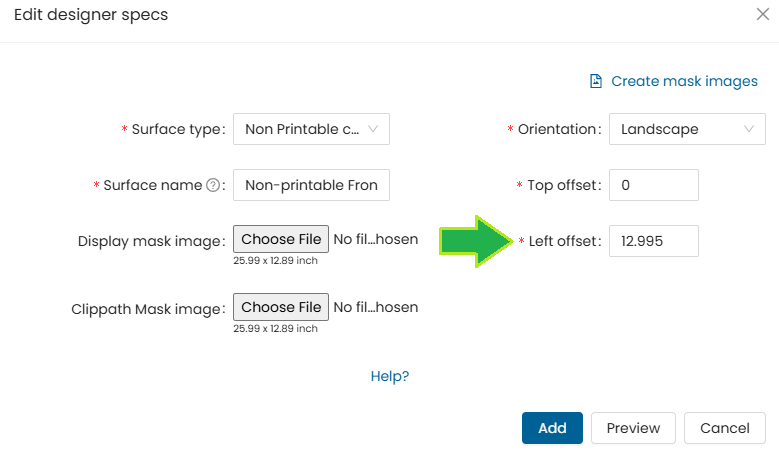The height and width of the screenshot is (457, 779).
Task: Click the Surface name help question icon
Action: pyautogui.click(x=212, y=185)
